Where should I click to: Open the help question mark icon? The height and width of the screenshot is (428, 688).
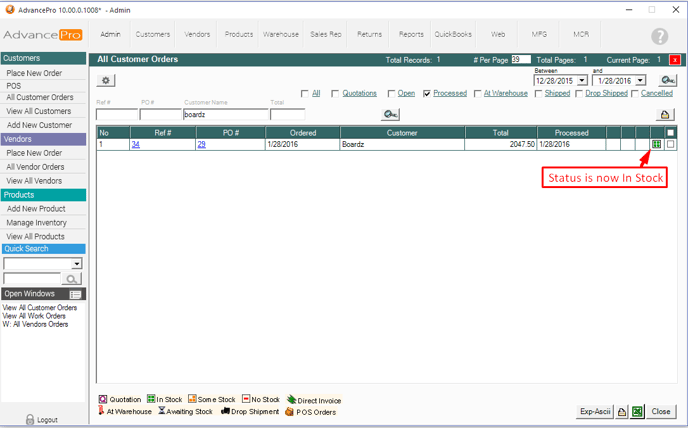tap(659, 37)
